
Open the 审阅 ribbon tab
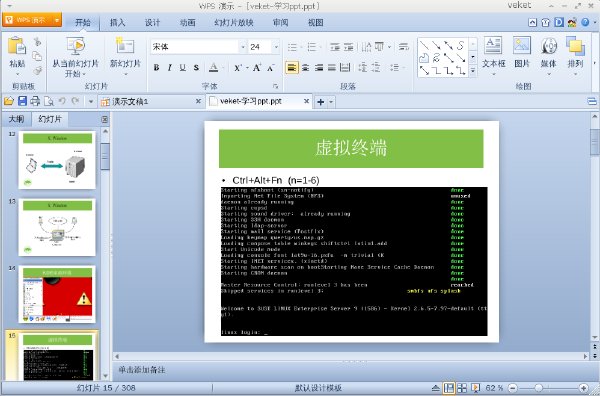pyautogui.click(x=280, y=23)
